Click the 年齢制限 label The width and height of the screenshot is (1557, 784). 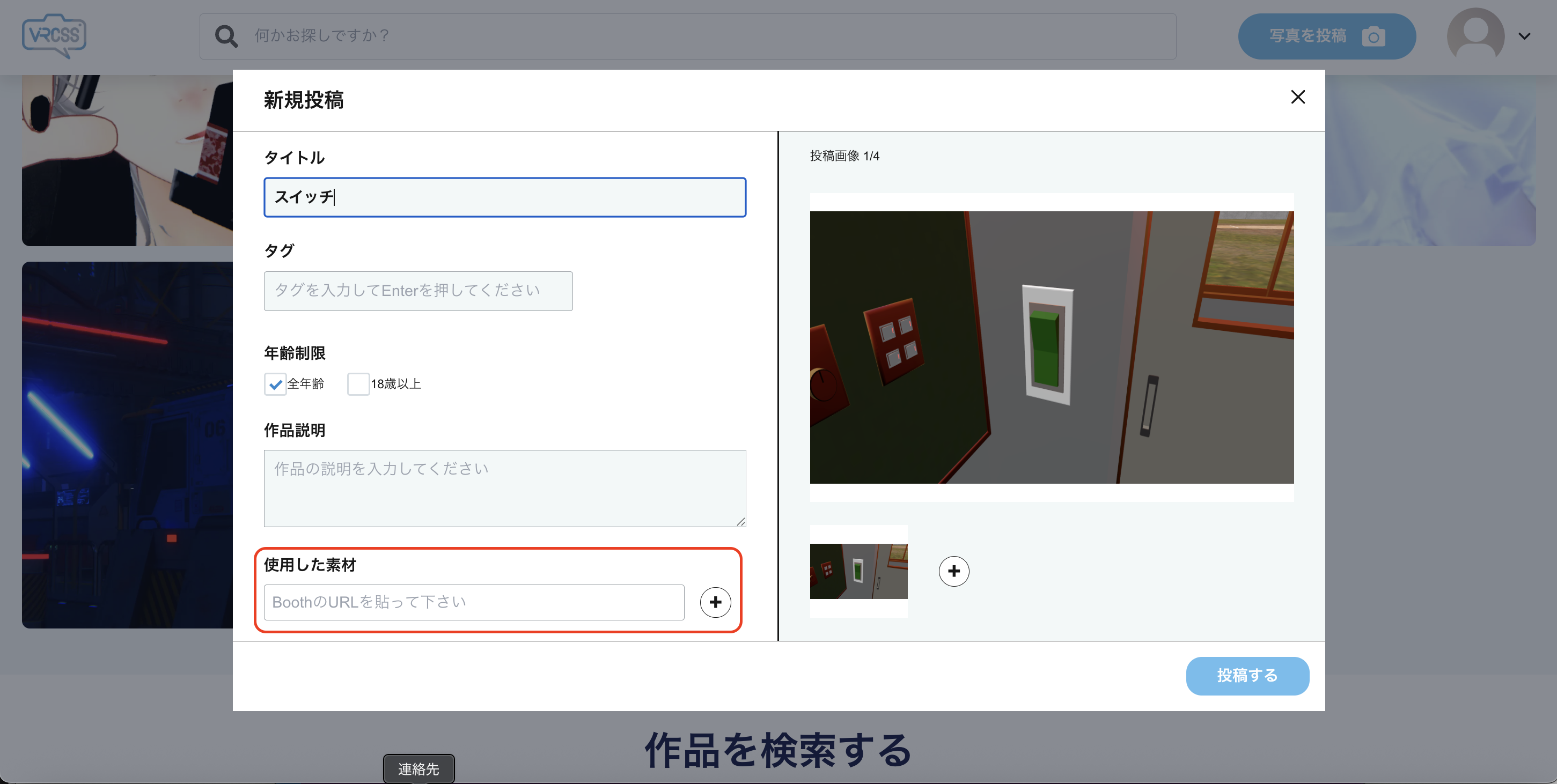[x=295, y=353]
